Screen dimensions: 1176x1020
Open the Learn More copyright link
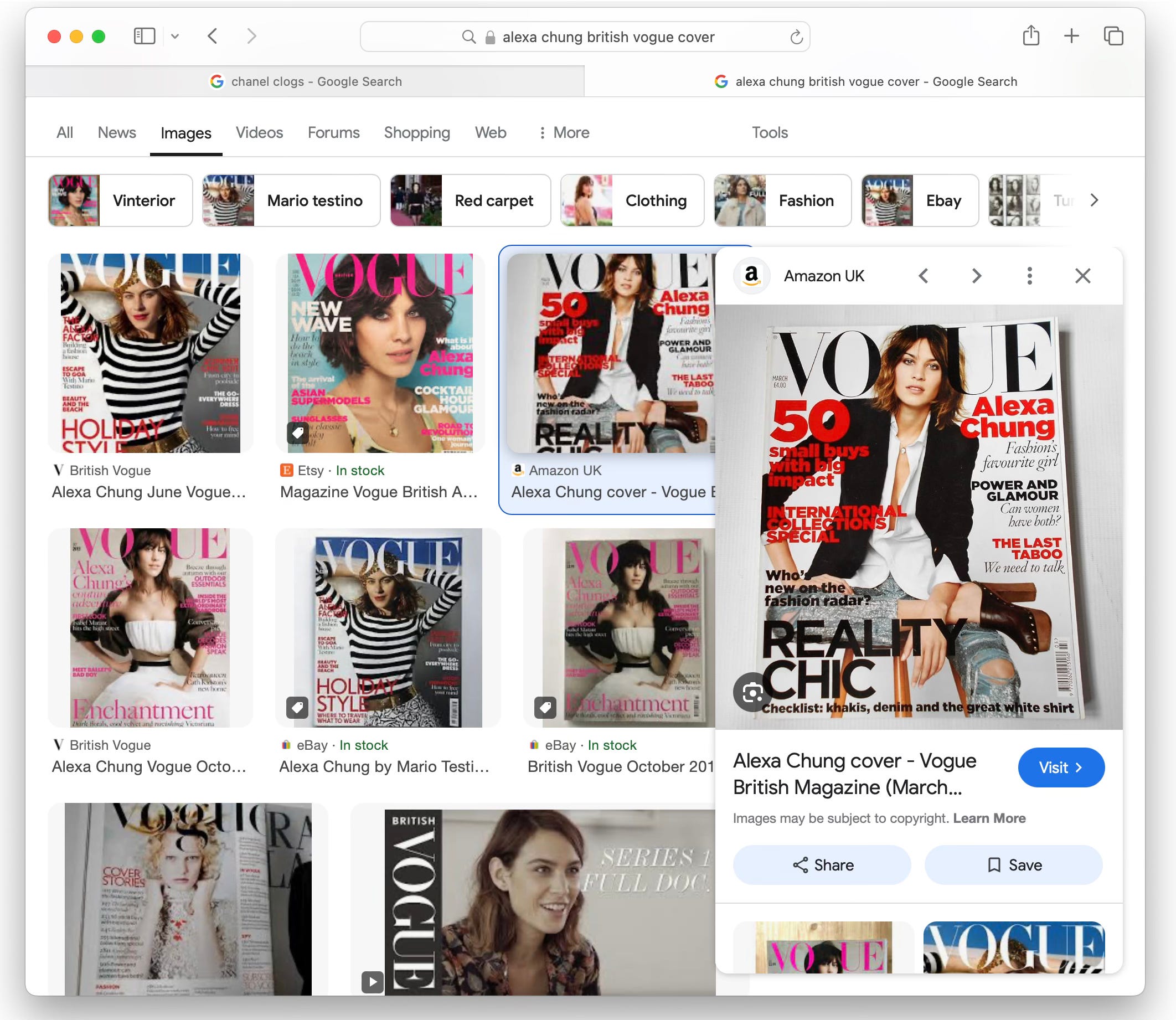pyautogui.click(x=989, y=818)
